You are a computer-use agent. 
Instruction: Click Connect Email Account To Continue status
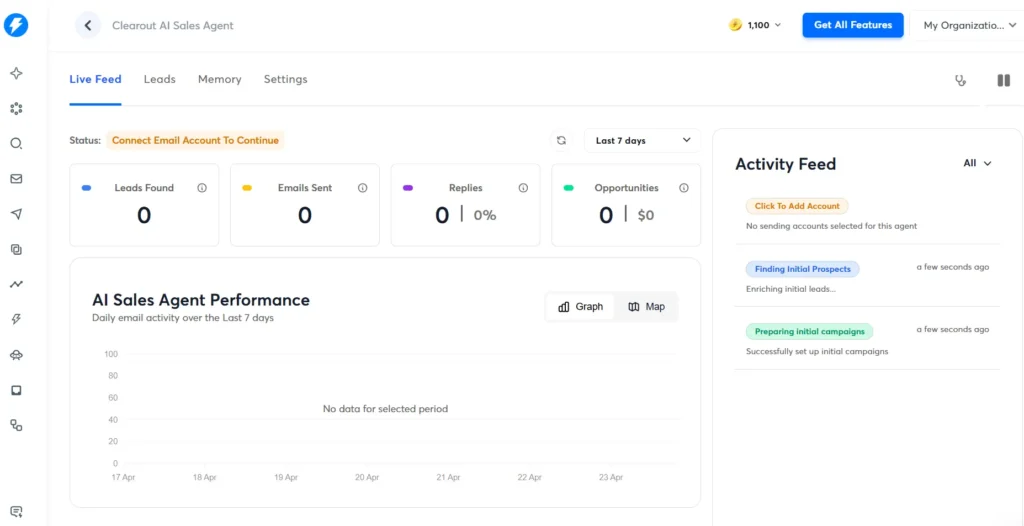click(x=195, y=140)
